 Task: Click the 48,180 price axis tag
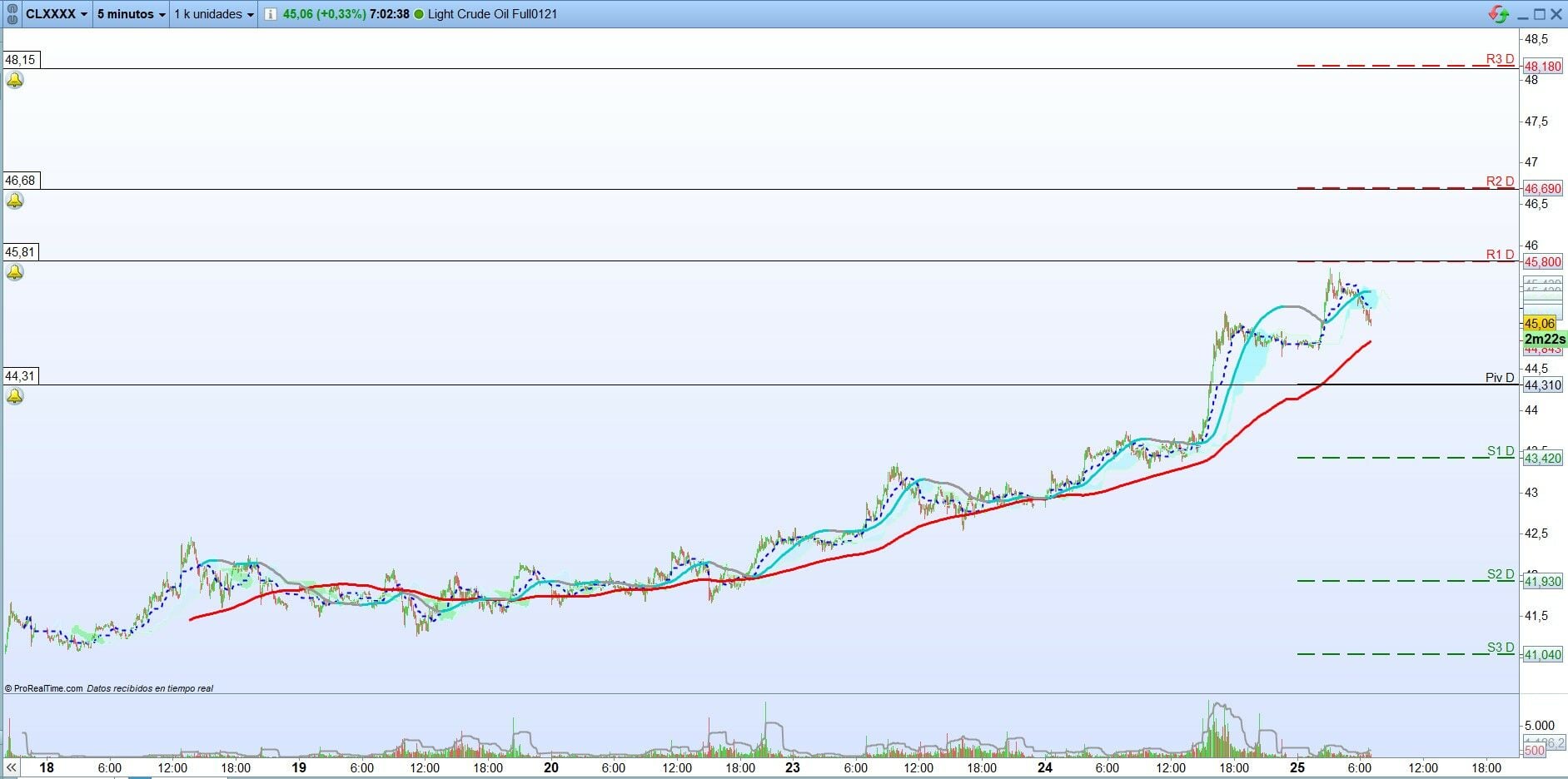coord(1543,67)
